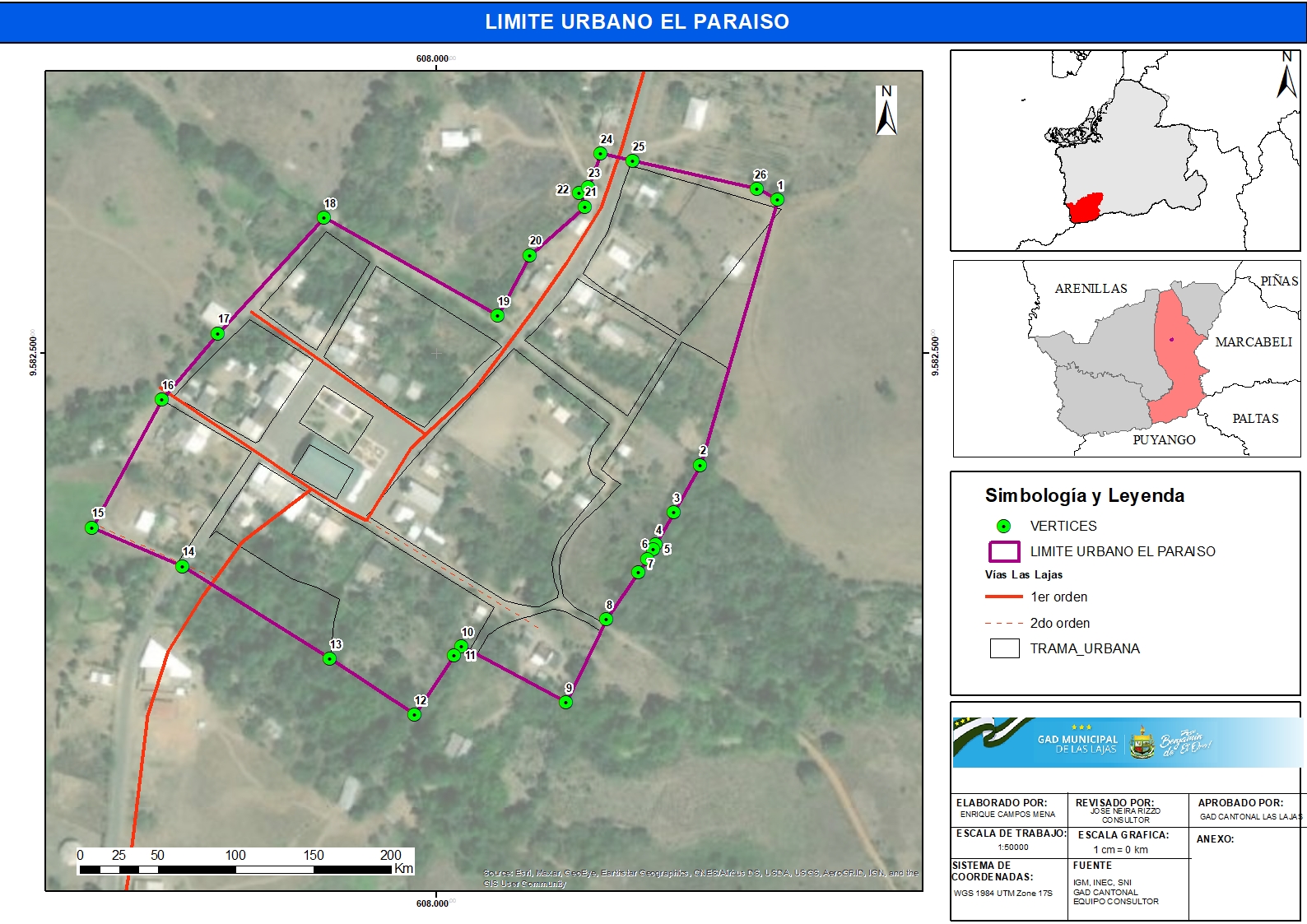This screenshot has height=924, width=1307.
Task: Click north arrow in top inset map
Action: pyautogui.click(x=1286, y=75)
